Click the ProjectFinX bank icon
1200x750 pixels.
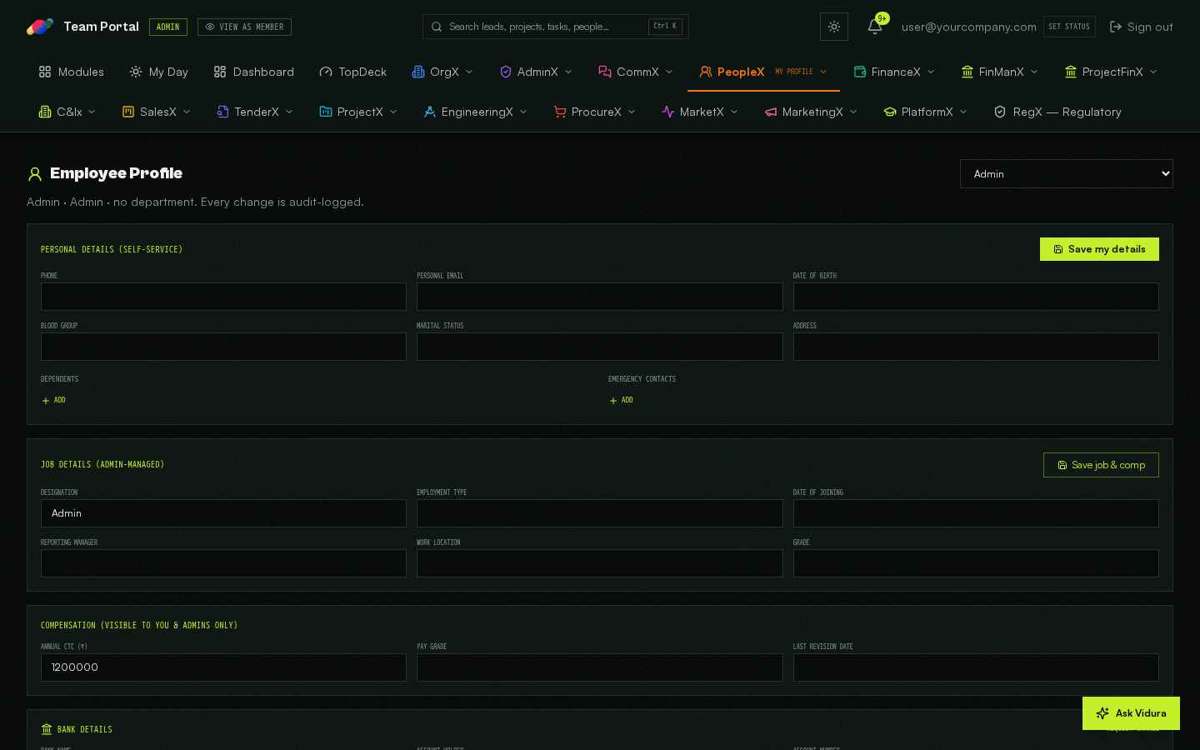click(1071, 72)
